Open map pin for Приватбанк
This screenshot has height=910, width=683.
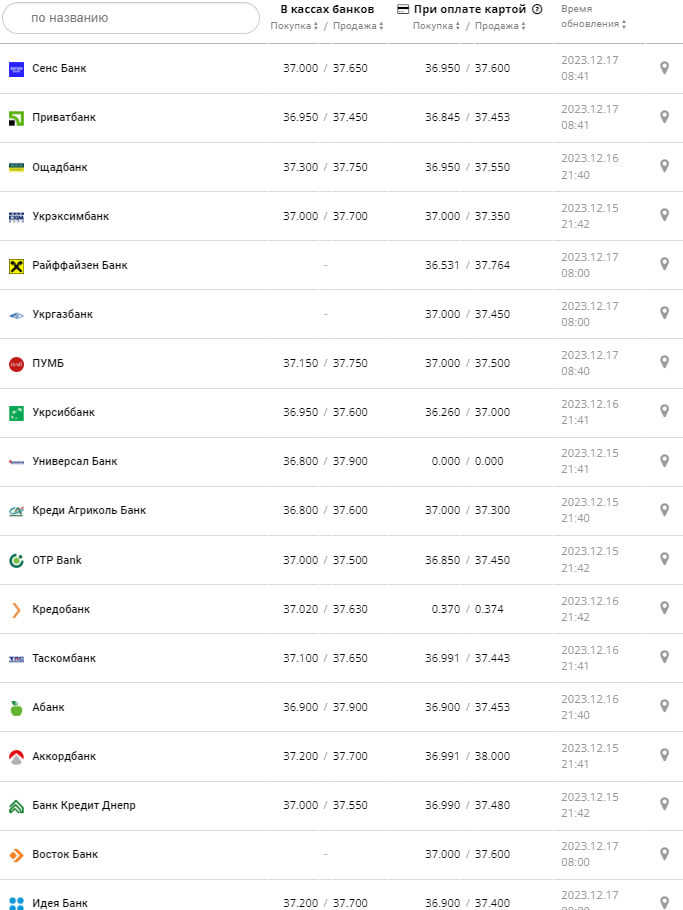(664, 117)
